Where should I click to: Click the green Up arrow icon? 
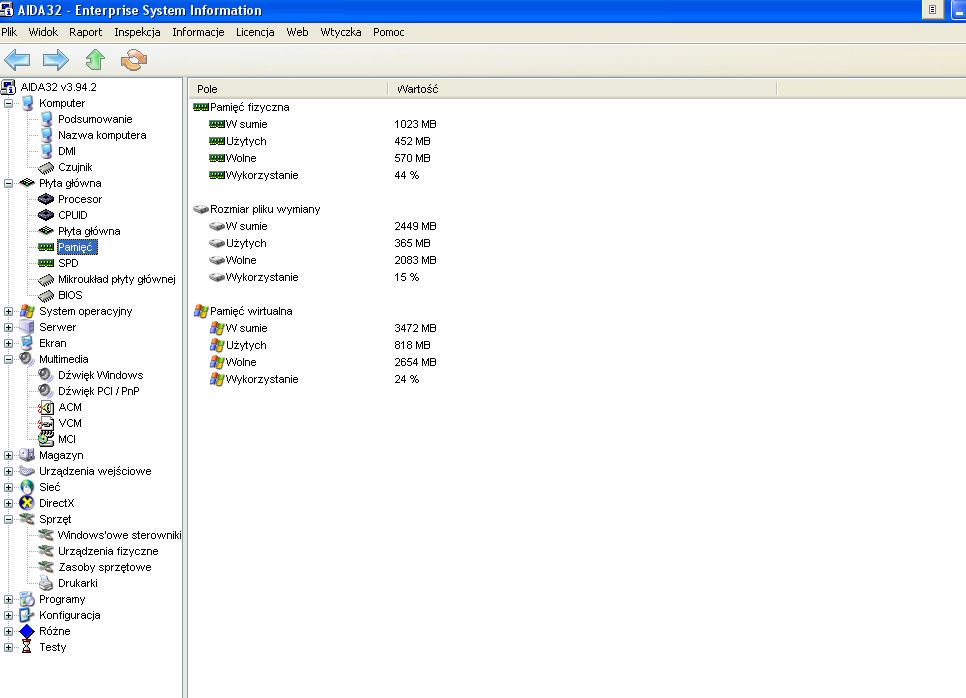tap(95, 60)
